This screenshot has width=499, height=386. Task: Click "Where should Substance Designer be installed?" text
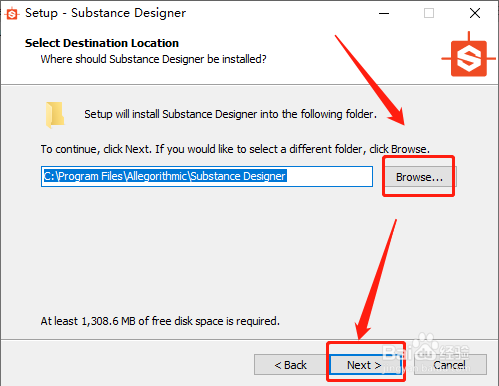tap(153, 59)
